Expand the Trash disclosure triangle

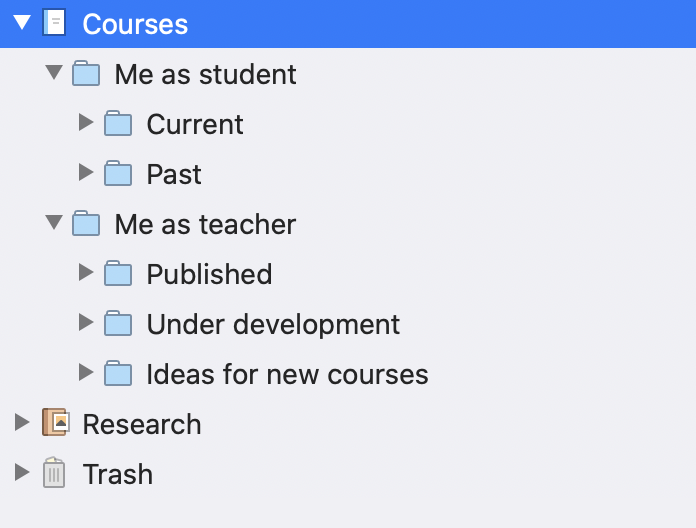[22, 473]
